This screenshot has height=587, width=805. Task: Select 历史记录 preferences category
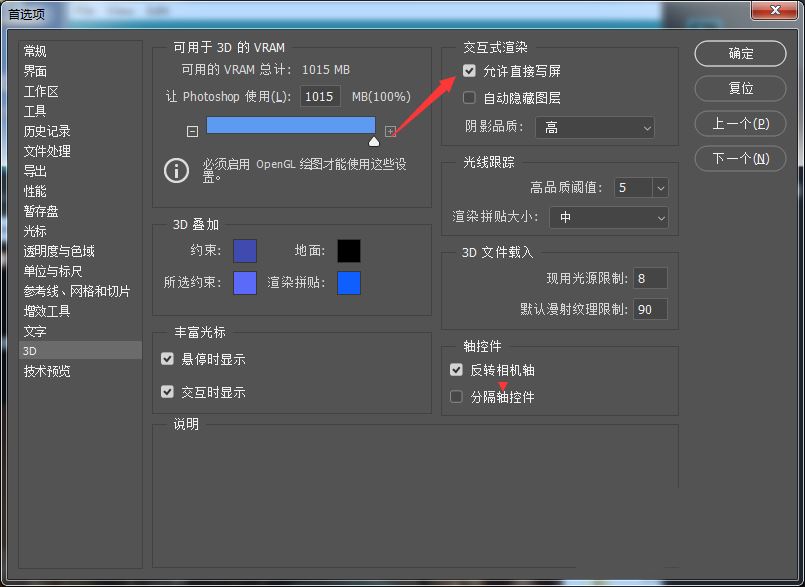click(x=47, y=131)
